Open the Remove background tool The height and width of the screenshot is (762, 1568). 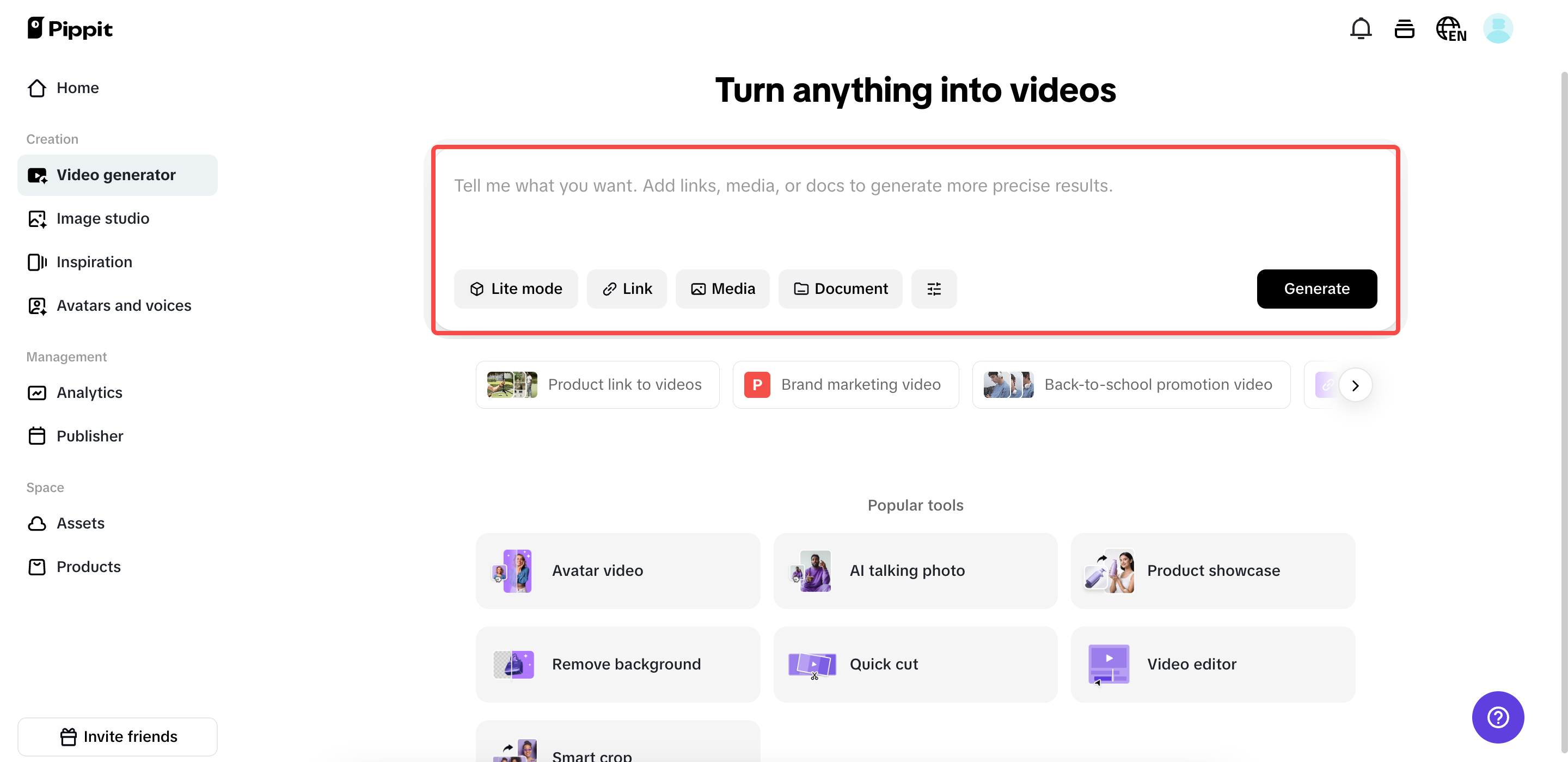[618, 664]
